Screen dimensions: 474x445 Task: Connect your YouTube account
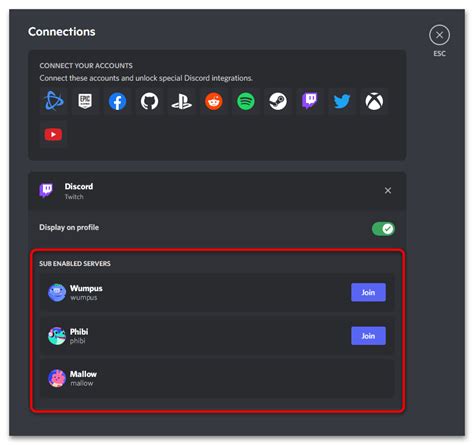53,134
